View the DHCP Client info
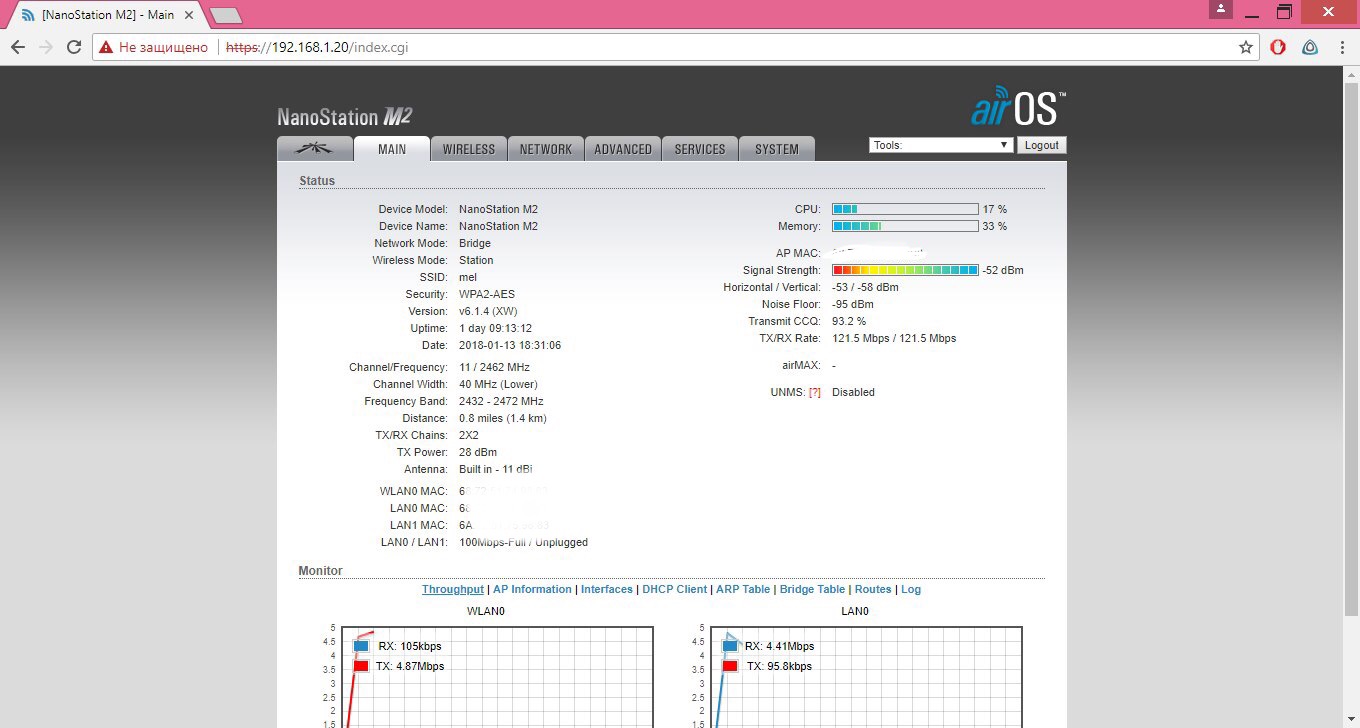 [675, 589]
